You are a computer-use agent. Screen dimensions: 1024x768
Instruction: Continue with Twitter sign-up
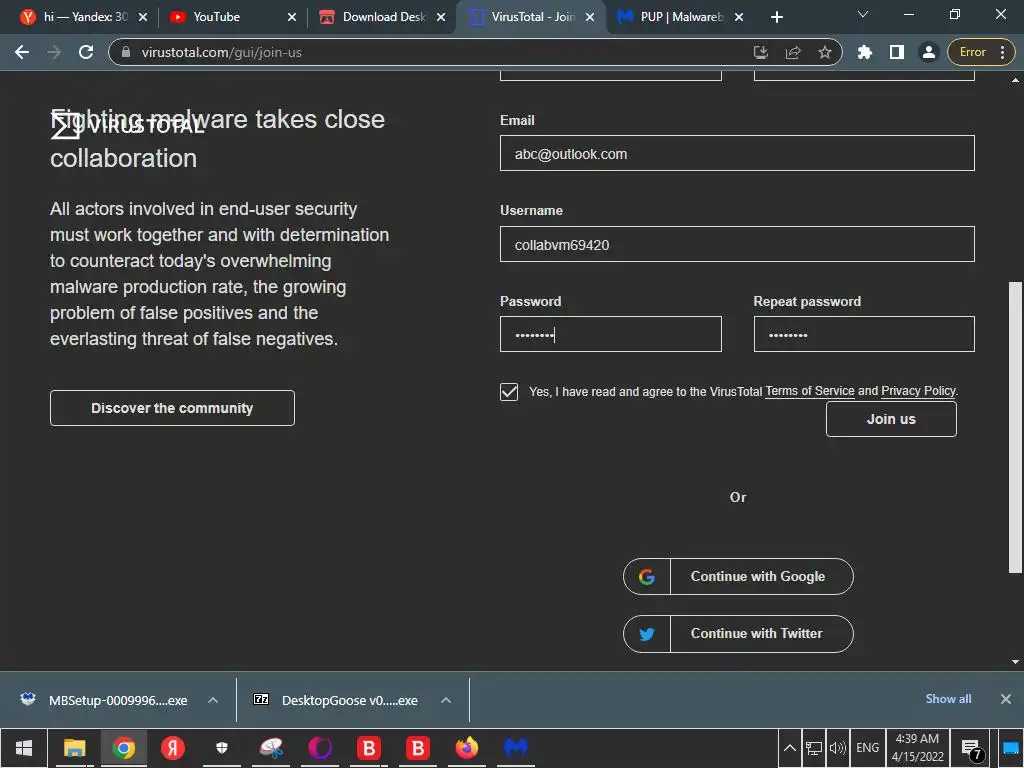(x=738, y=633)
